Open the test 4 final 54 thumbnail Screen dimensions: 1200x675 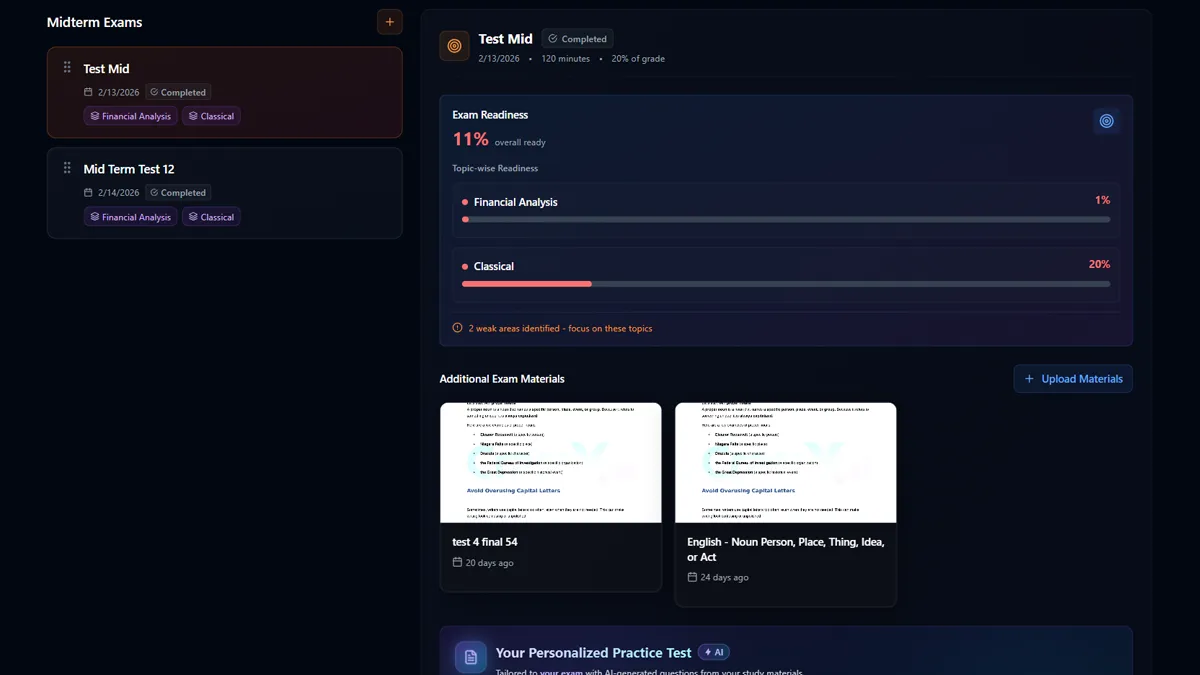click(x=551, y=463)
